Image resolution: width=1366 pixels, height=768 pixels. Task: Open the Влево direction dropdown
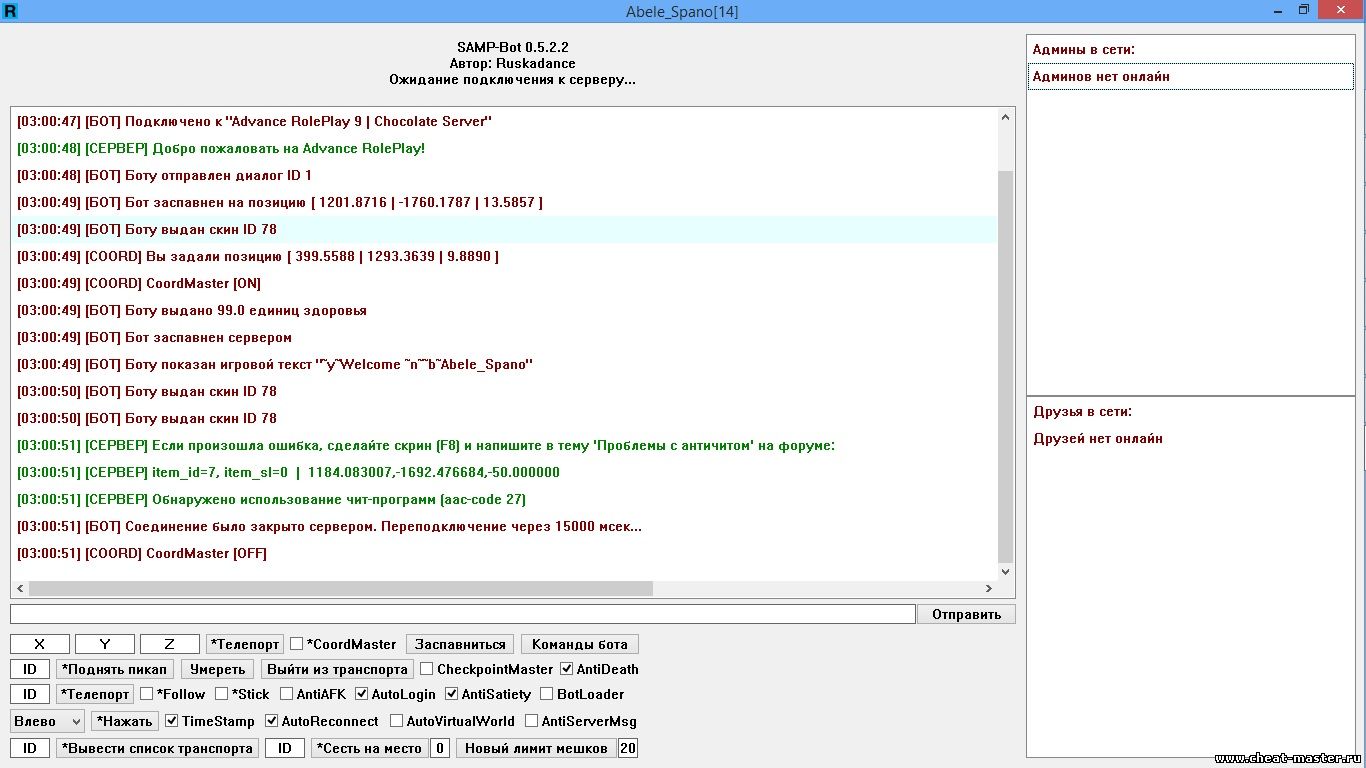(x=48, y=721)
